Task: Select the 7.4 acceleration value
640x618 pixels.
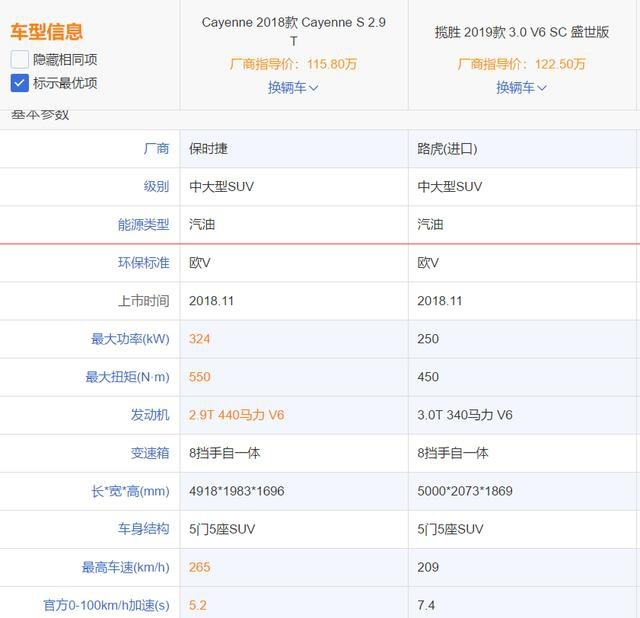Action: (426, 605)
